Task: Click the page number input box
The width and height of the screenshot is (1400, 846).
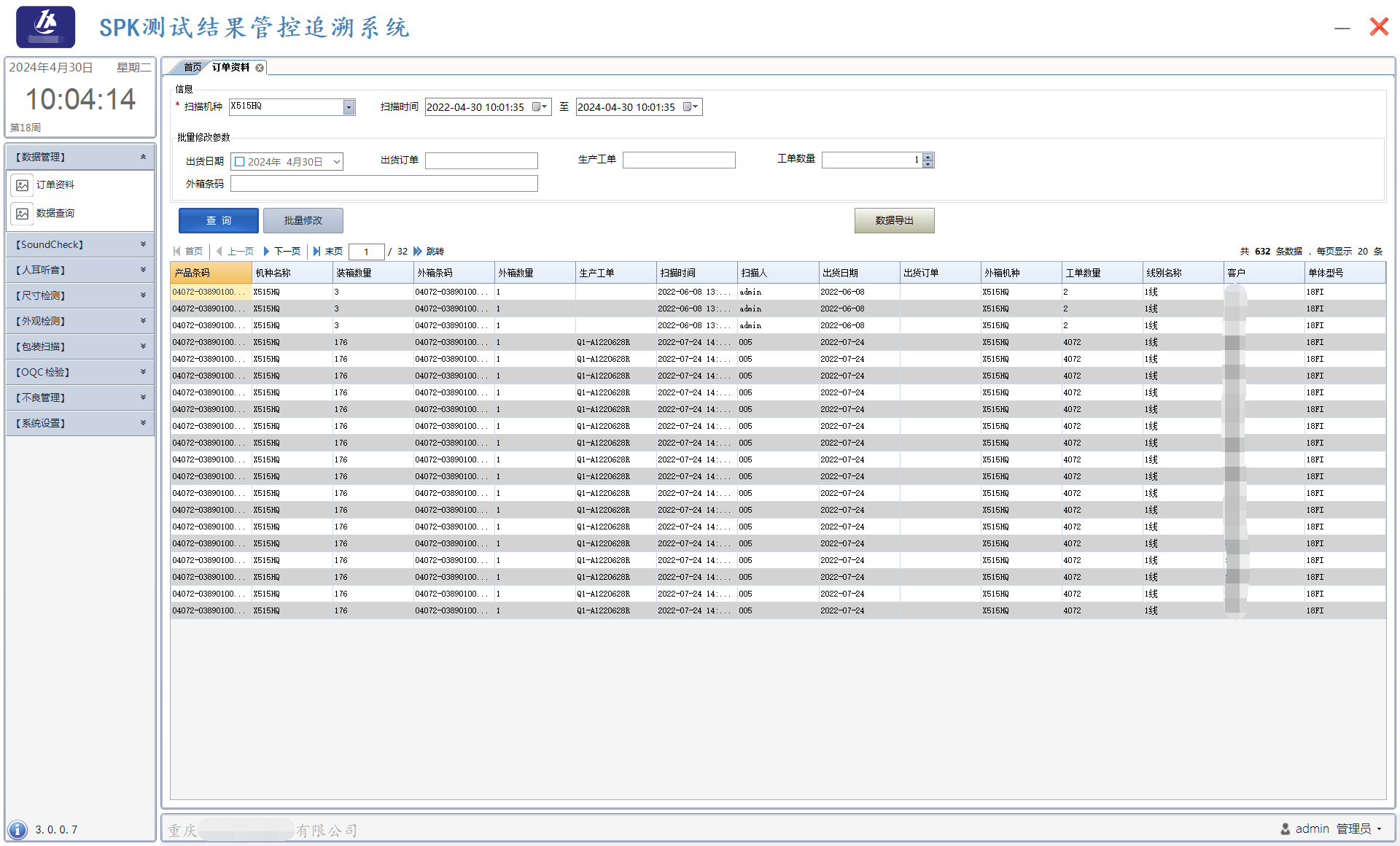Action: pos(366,252)
